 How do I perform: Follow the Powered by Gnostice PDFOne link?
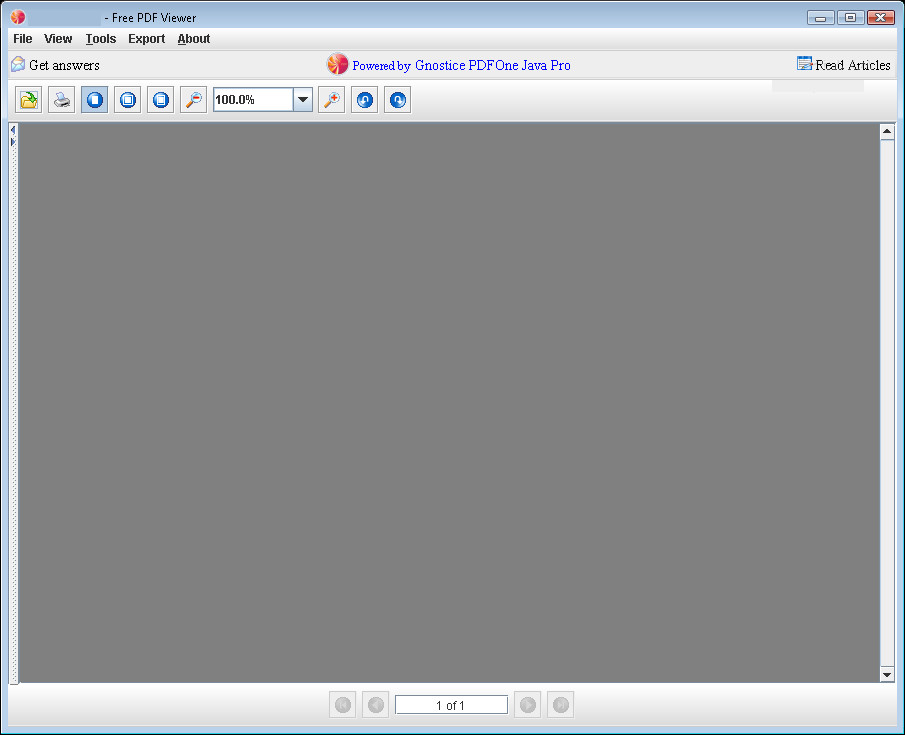point(448,65)
